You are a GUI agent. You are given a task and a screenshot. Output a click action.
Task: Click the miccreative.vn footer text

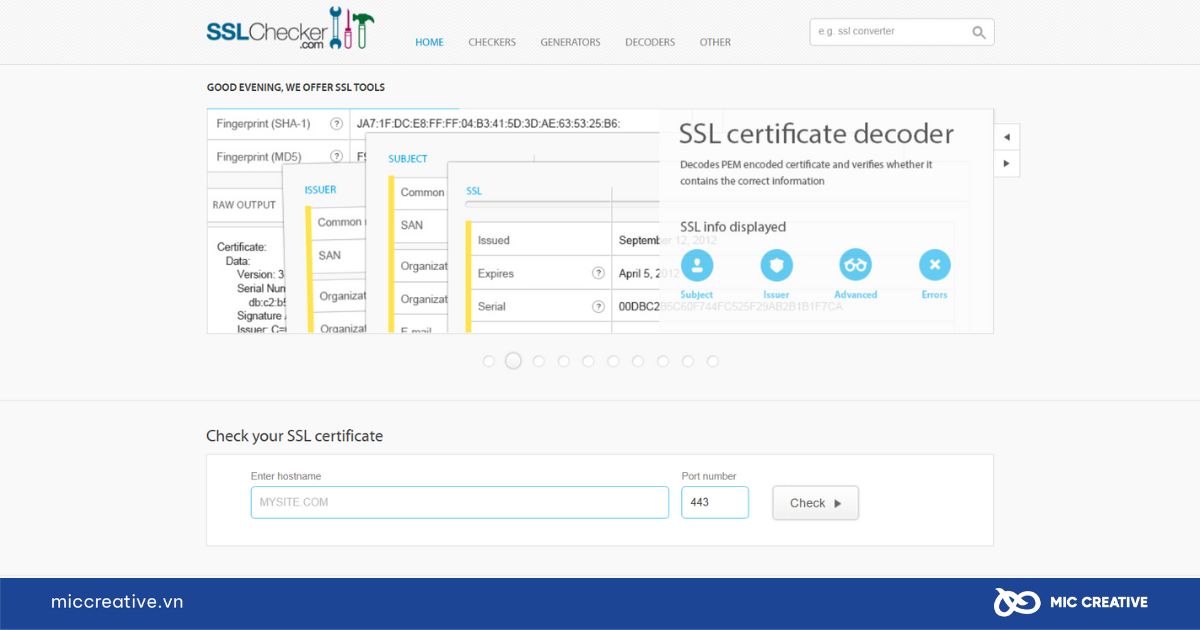tap(117, 602)
